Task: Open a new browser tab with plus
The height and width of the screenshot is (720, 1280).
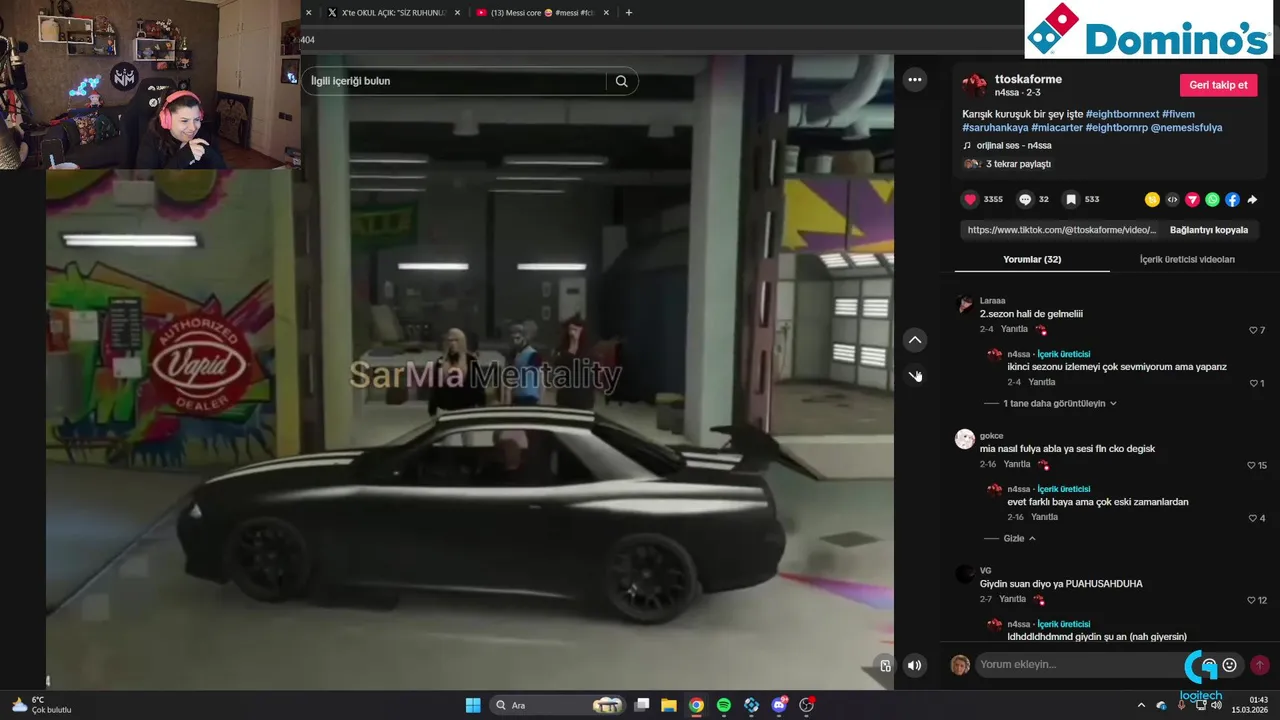Action: [x=628, y=13]
